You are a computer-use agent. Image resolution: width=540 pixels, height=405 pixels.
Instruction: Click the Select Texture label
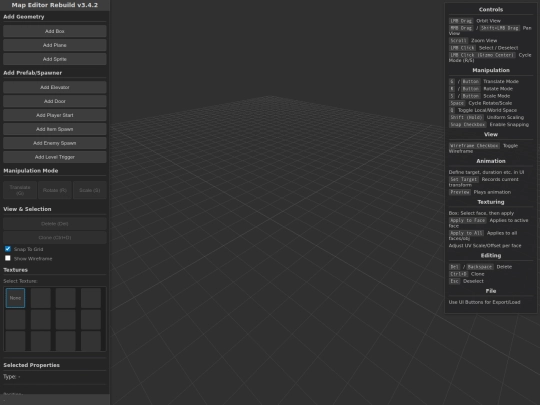pos(20,281)
